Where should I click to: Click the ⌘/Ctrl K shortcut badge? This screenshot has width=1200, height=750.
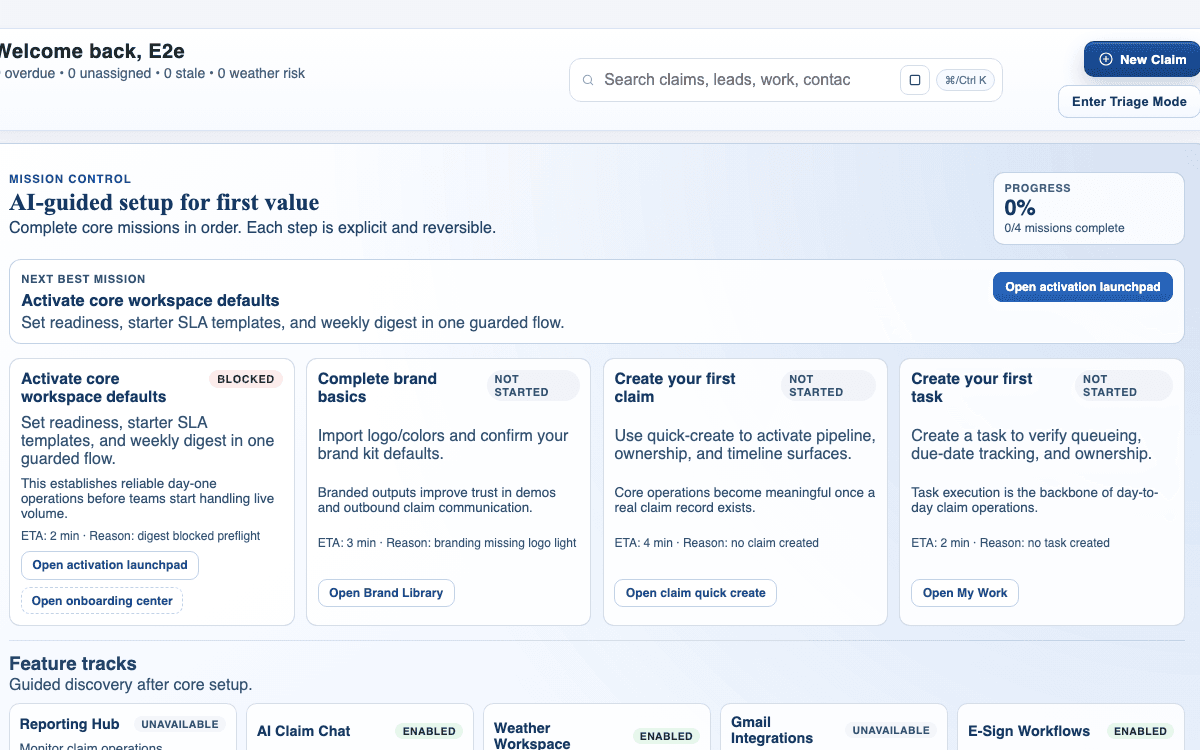(965, 79)
